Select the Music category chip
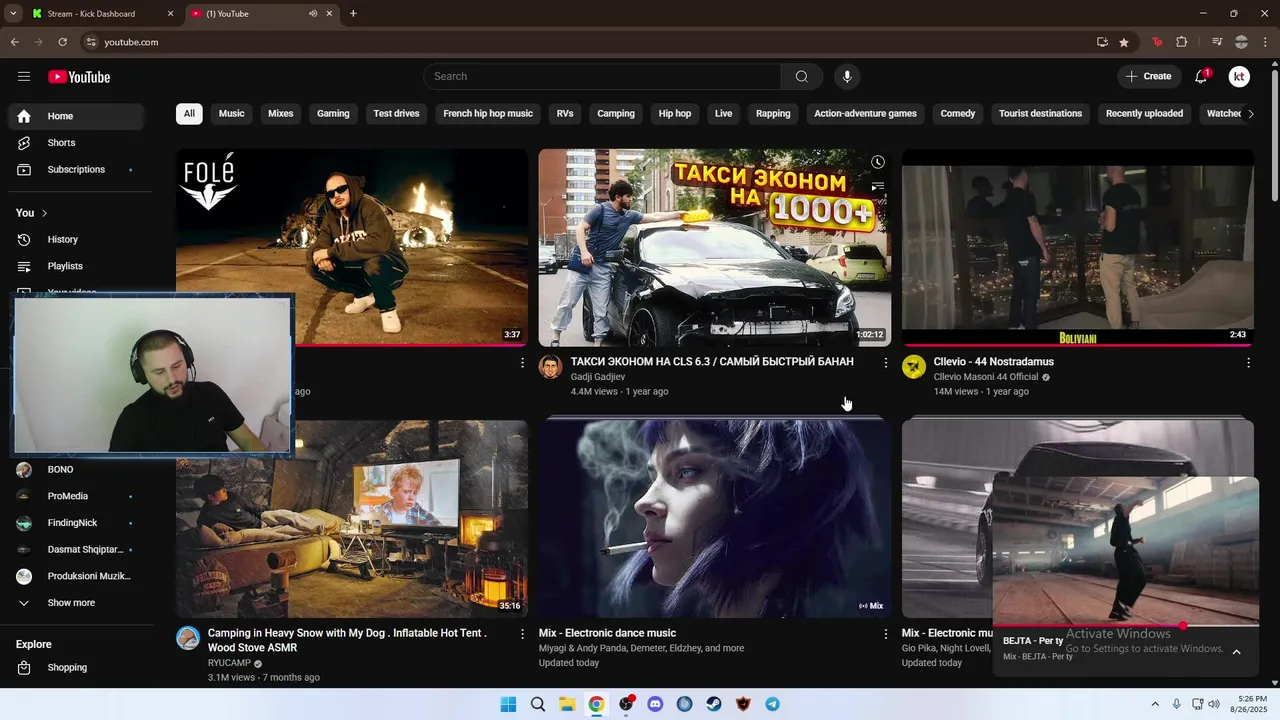This screenshot has height=720, width=1280. coord(232,114)
